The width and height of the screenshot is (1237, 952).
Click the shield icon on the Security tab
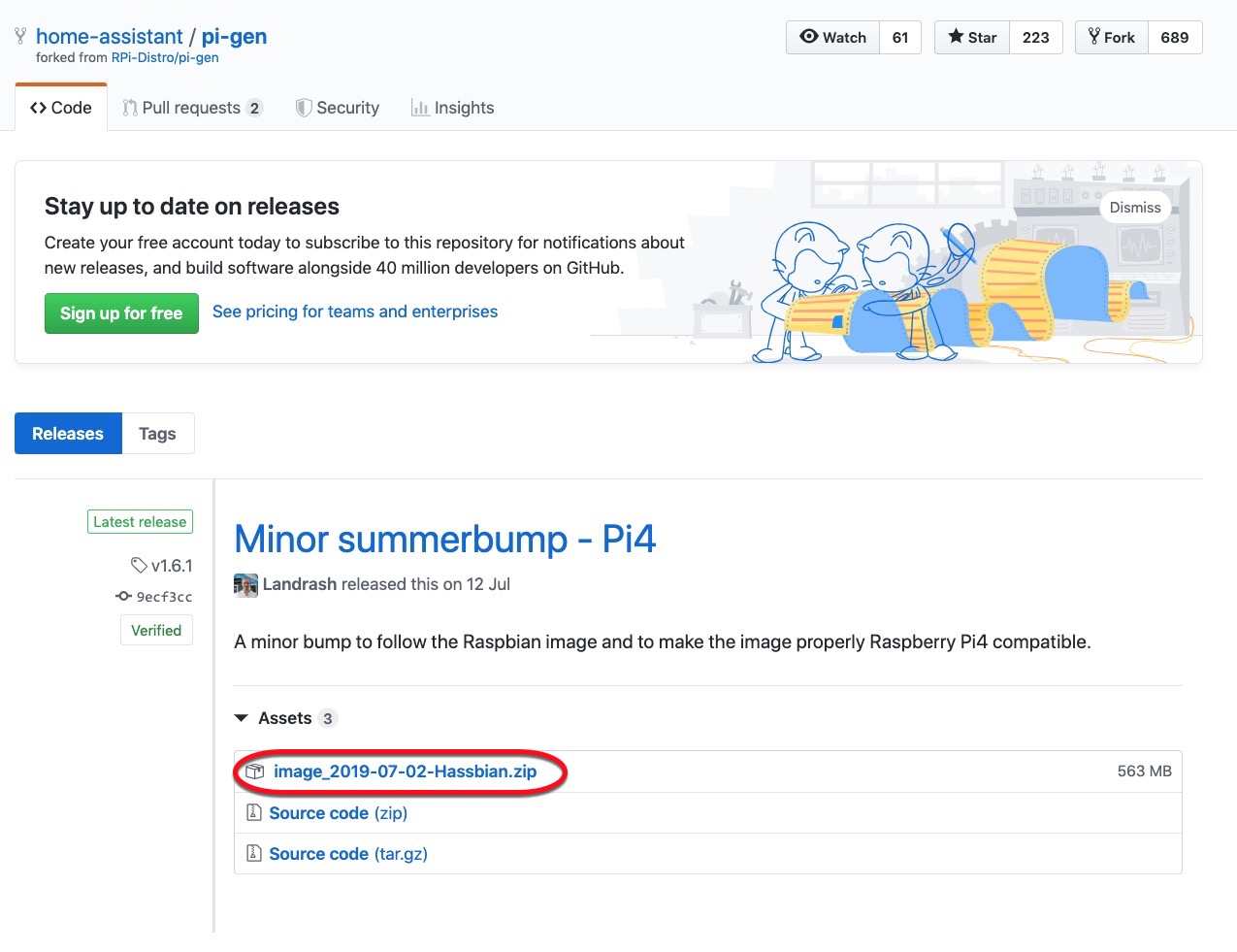coord(304,108)
